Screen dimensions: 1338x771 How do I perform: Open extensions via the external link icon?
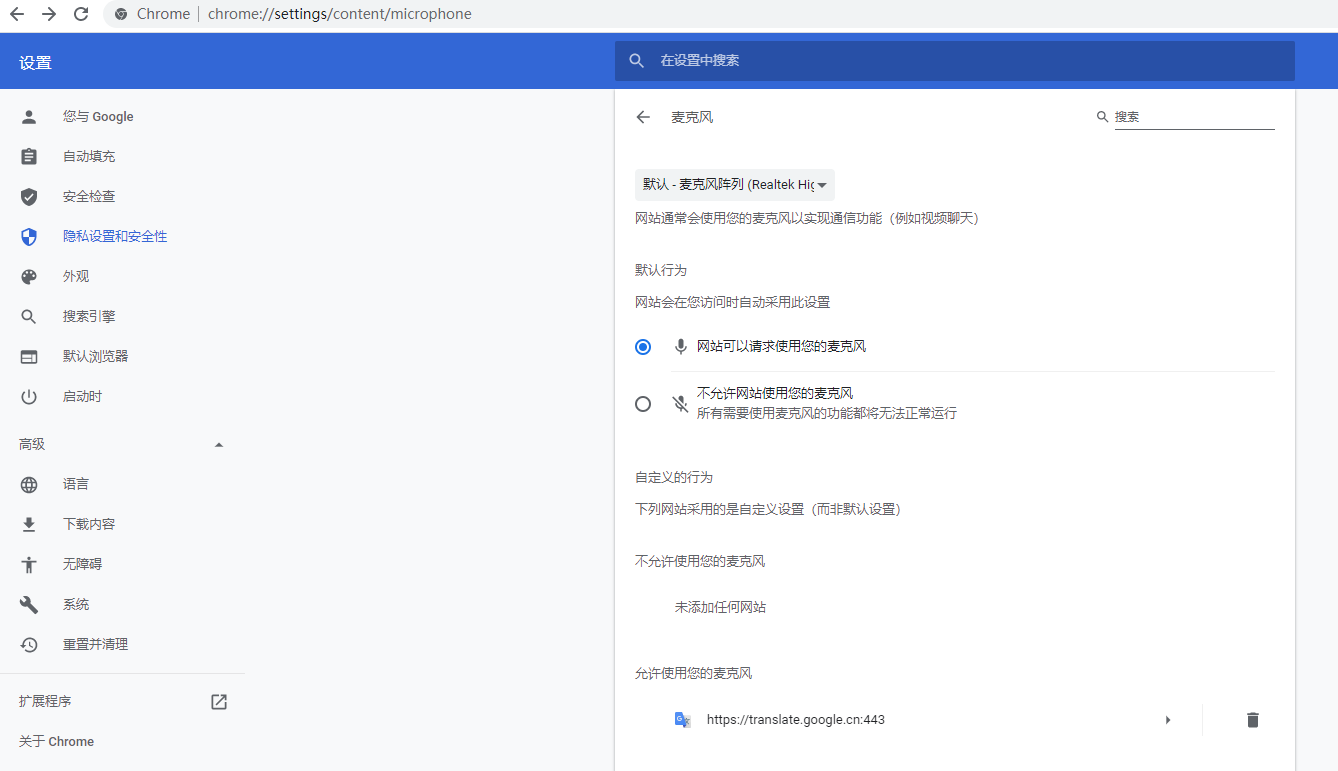click(x=219, y=702)
